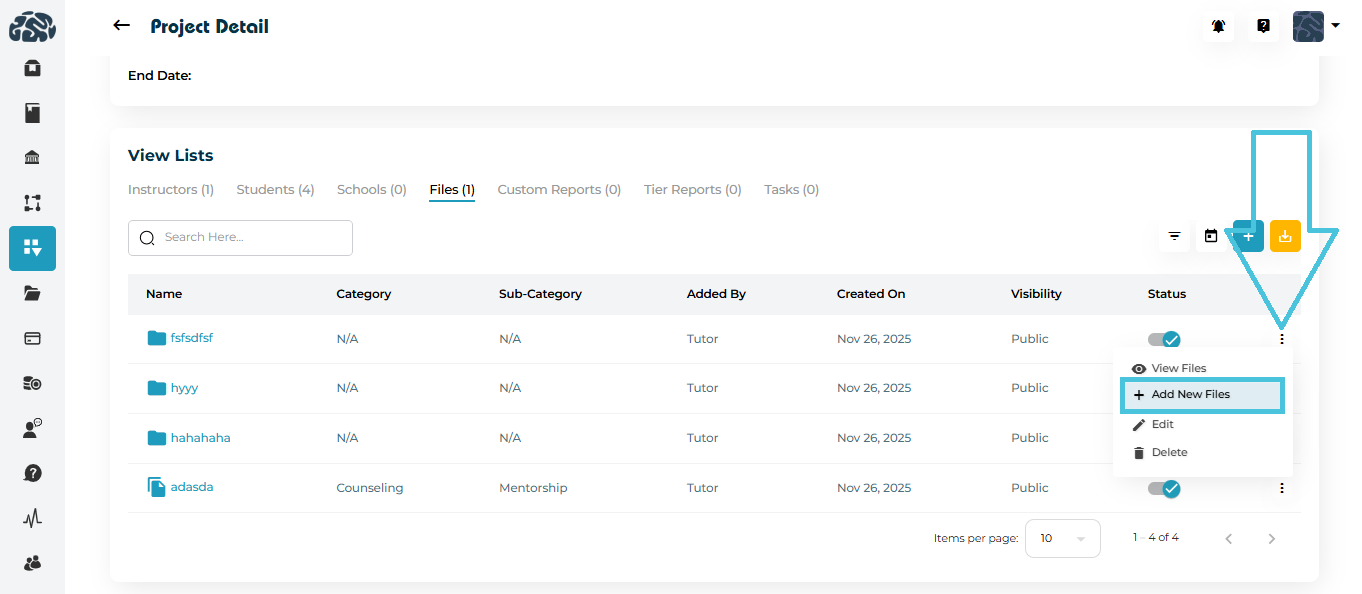The width and height of the screenshot is (1362, 594).
Task: Click the yellow download button
Action: 1285,237
